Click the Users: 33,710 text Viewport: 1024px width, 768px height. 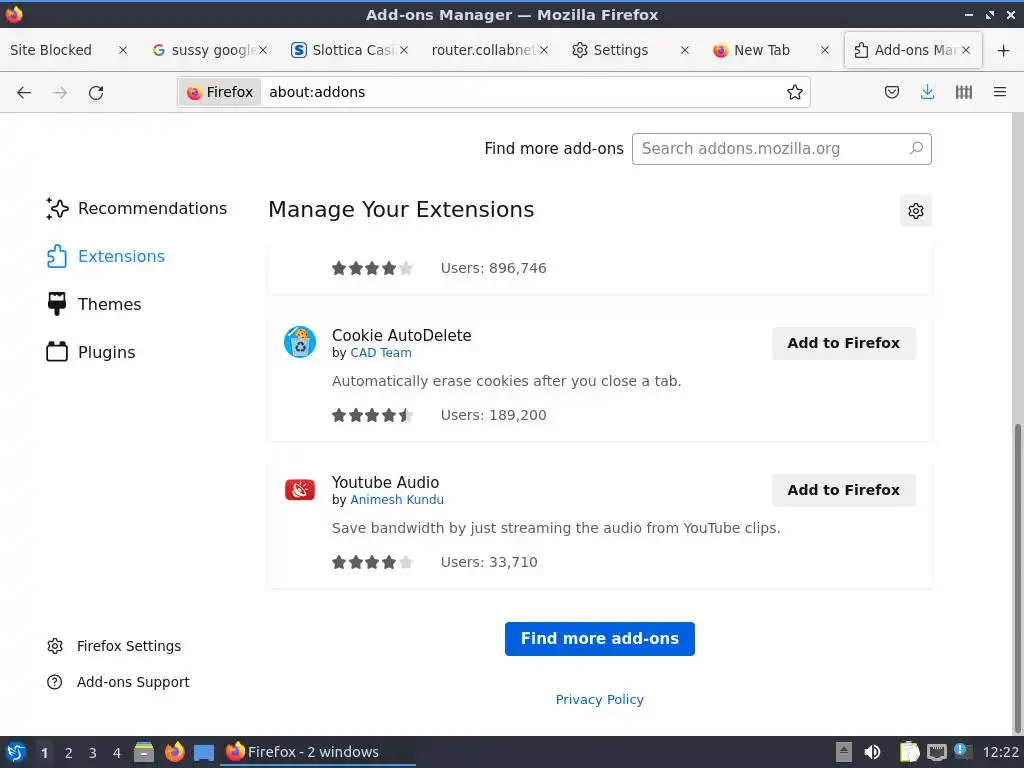489,562
